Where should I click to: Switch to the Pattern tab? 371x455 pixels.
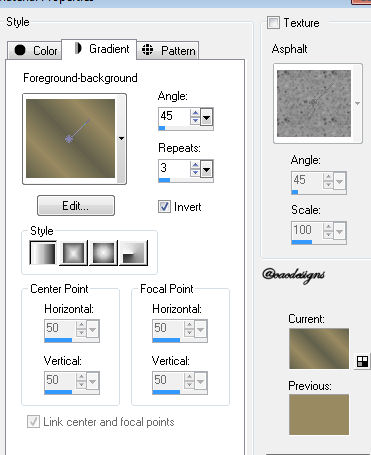click(x=168, y=51)
